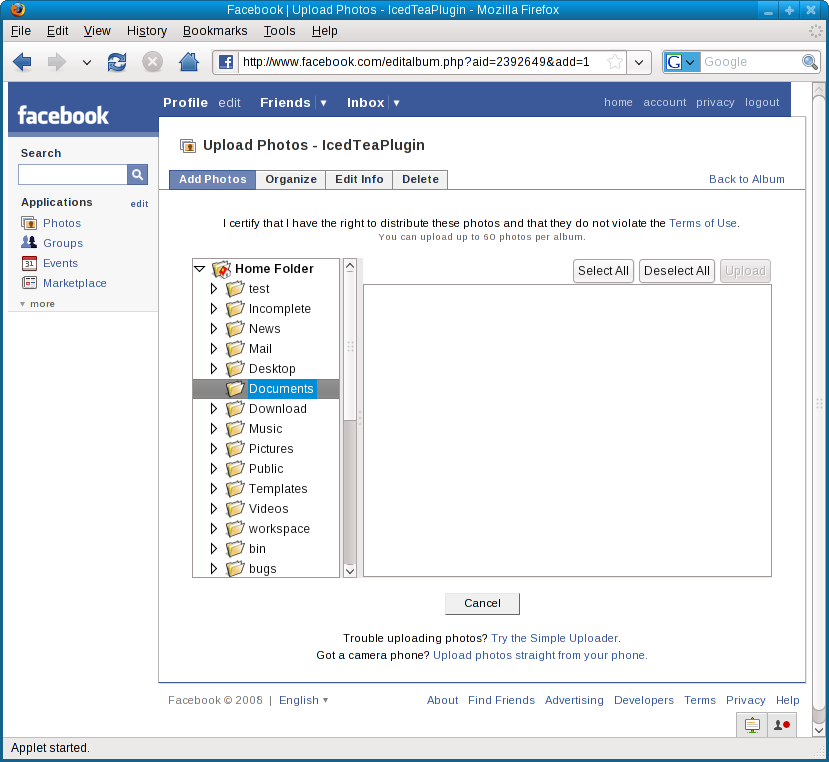Click Try the Simple Uploader link
Image resolution: width=829 pixels, height=762 pixels.
pos(554,638)
